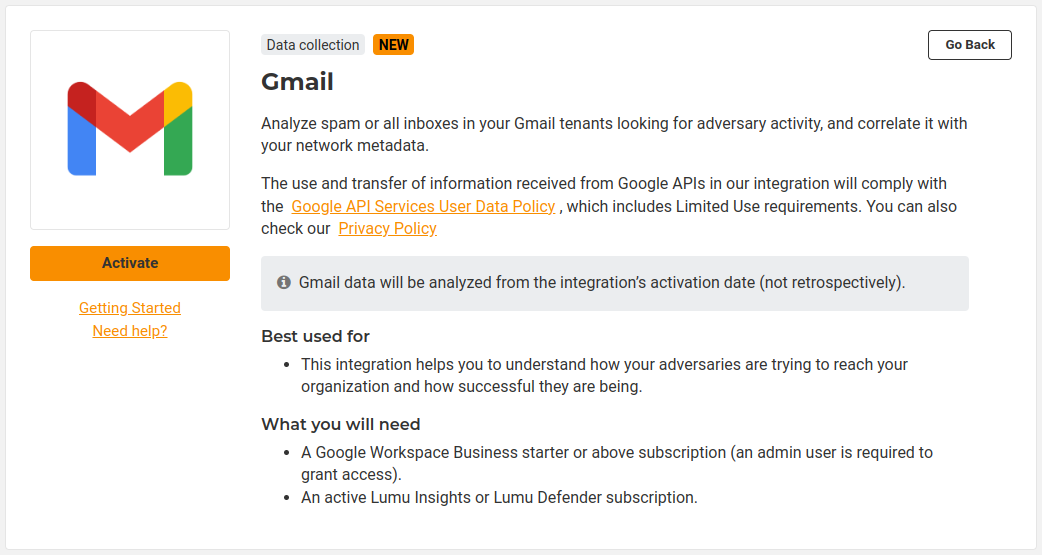Click the Best used for heading
The width and height of the screenshot is (1042, 555).
(315, 336)
